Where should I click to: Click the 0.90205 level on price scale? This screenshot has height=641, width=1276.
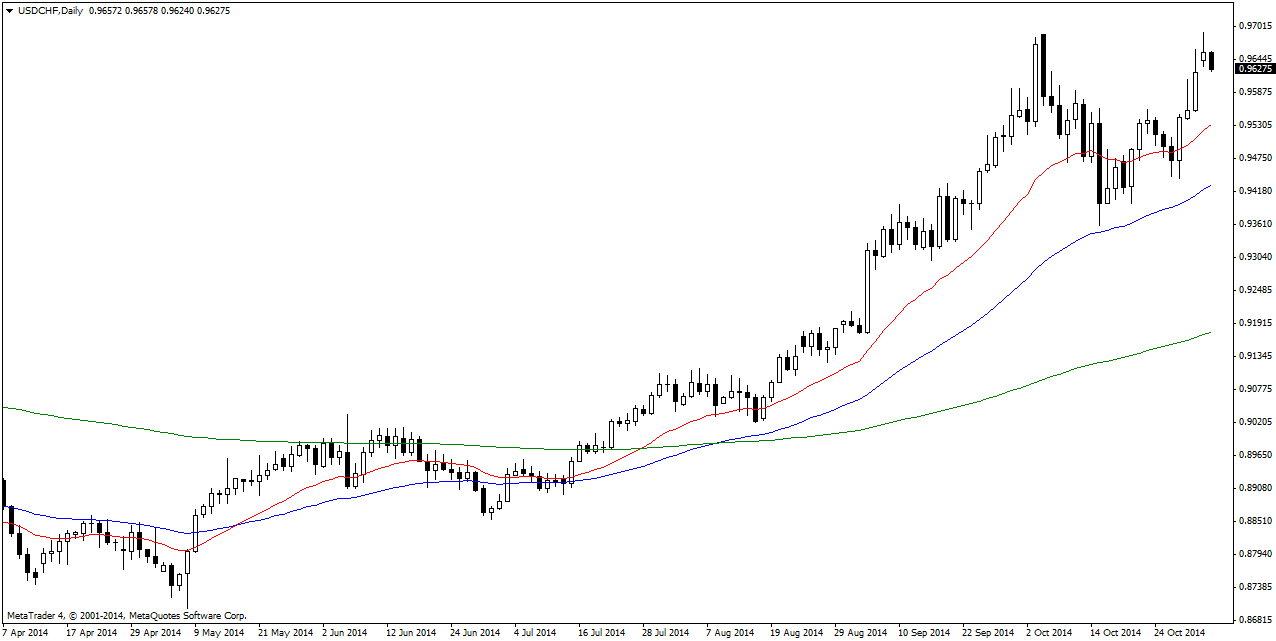tap(1256, 422)
